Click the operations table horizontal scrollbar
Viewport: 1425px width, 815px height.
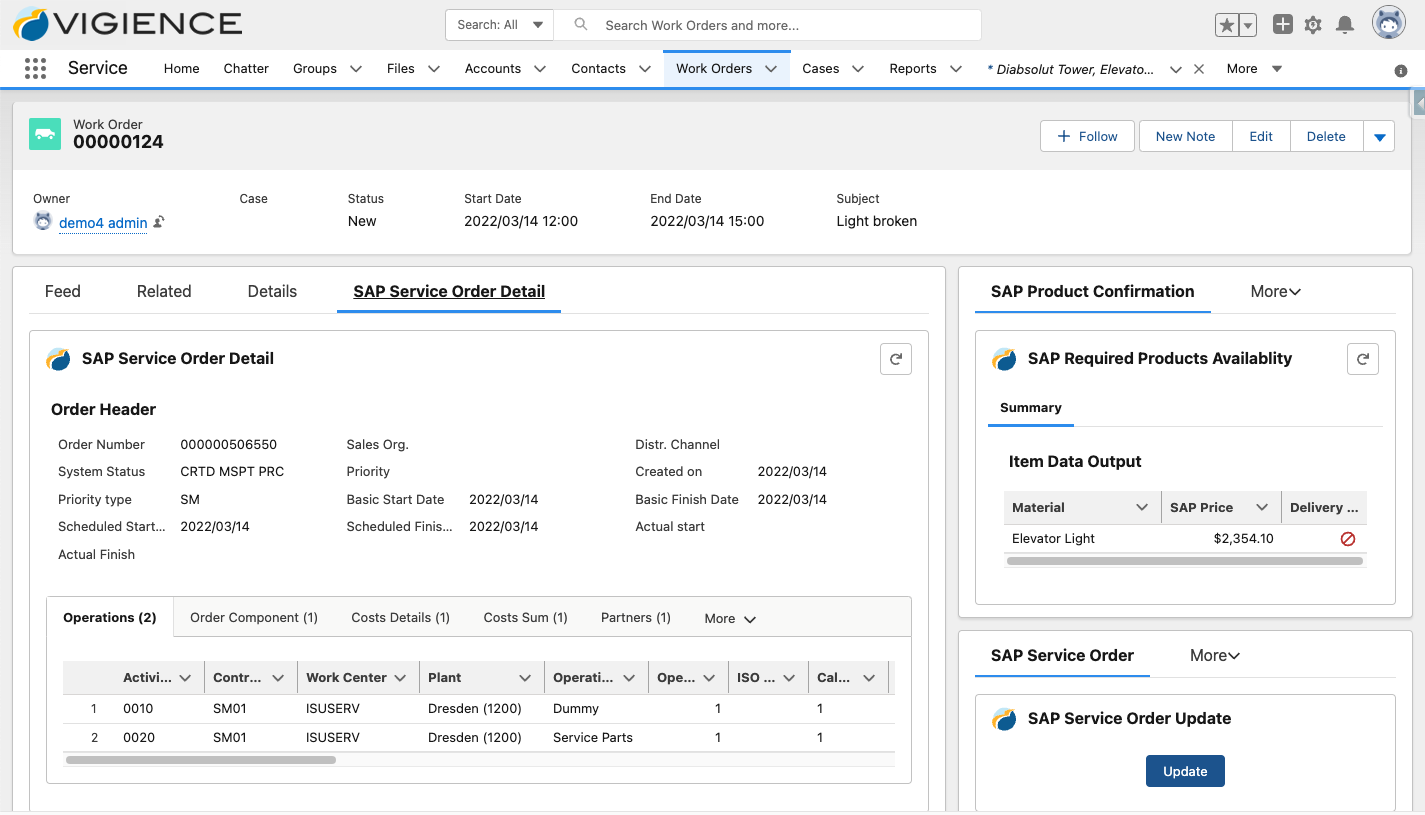pos(200,760)
